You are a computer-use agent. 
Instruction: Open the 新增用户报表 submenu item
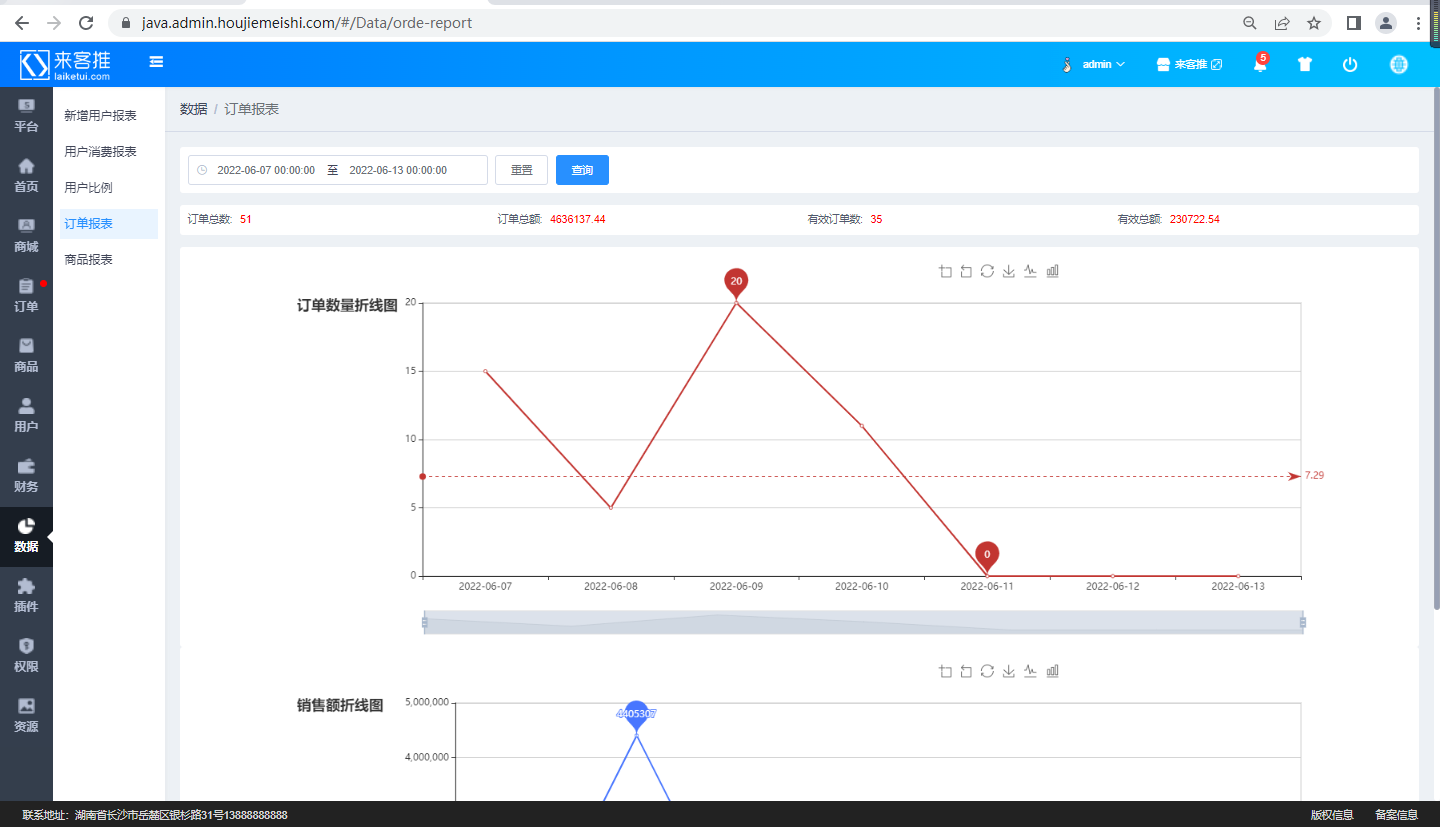pos(108,116)
